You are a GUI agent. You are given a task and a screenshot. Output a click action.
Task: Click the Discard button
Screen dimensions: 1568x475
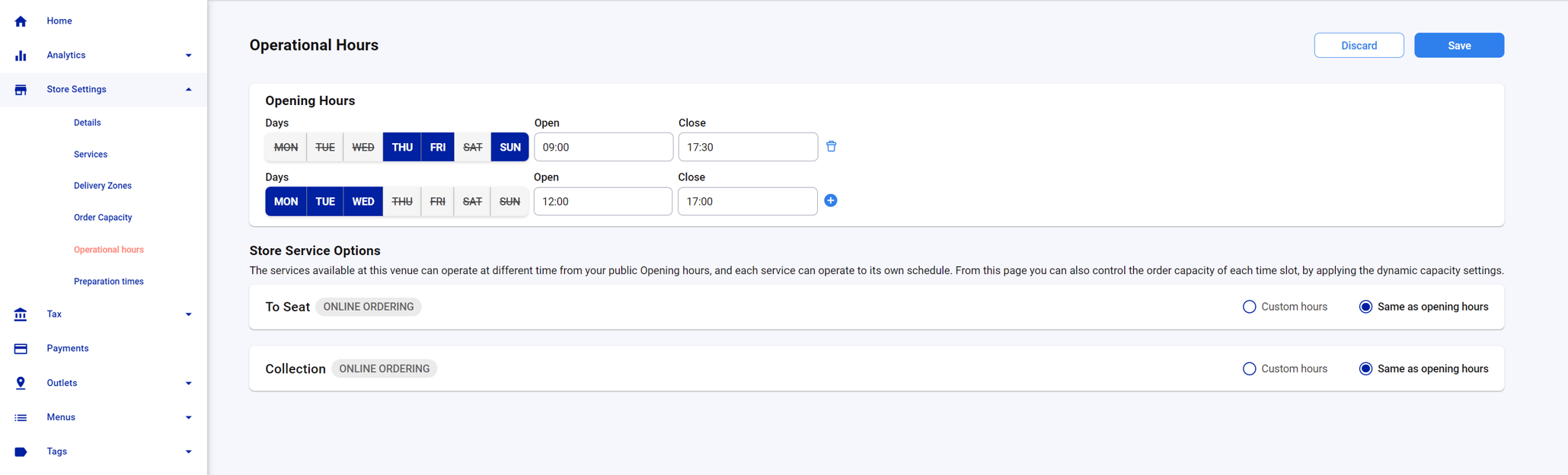[1358, 46]
